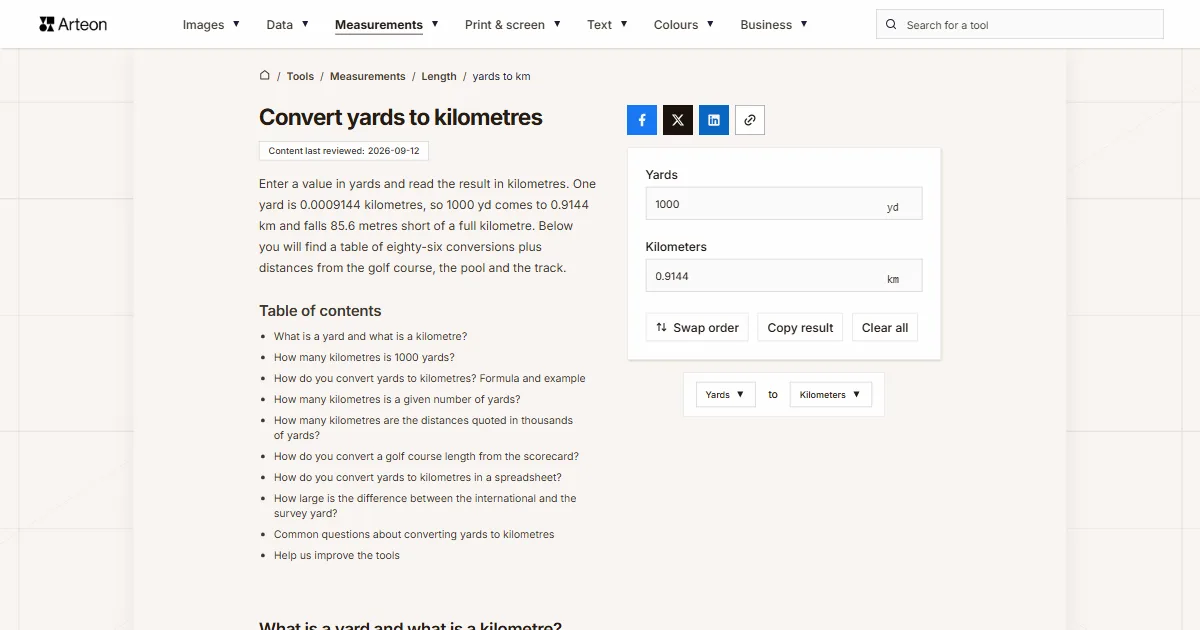Focus the Search for a tool field

[x=1020, y=25]
